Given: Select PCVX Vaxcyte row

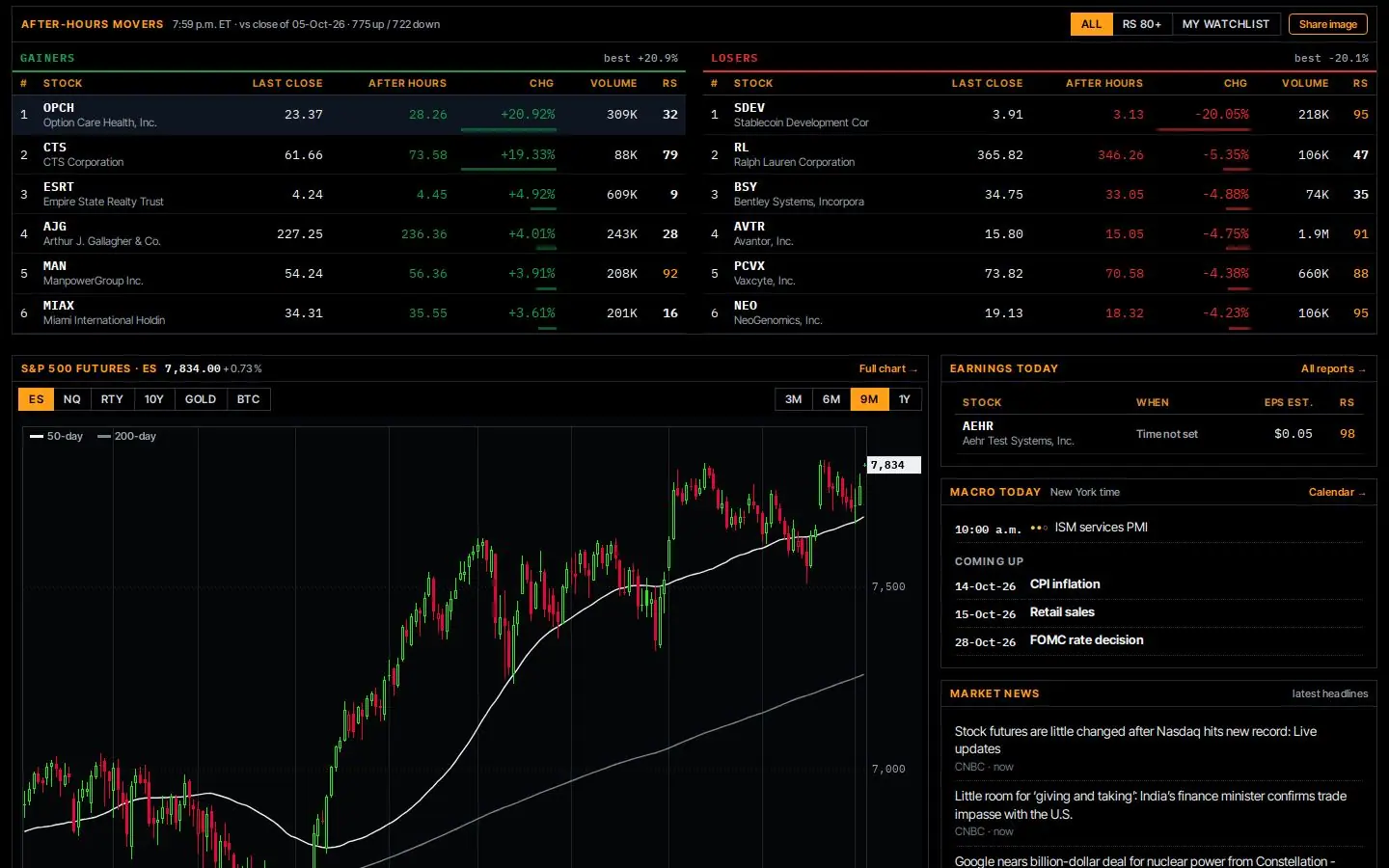Looking at the screenshot, I should pos(1040,273).
